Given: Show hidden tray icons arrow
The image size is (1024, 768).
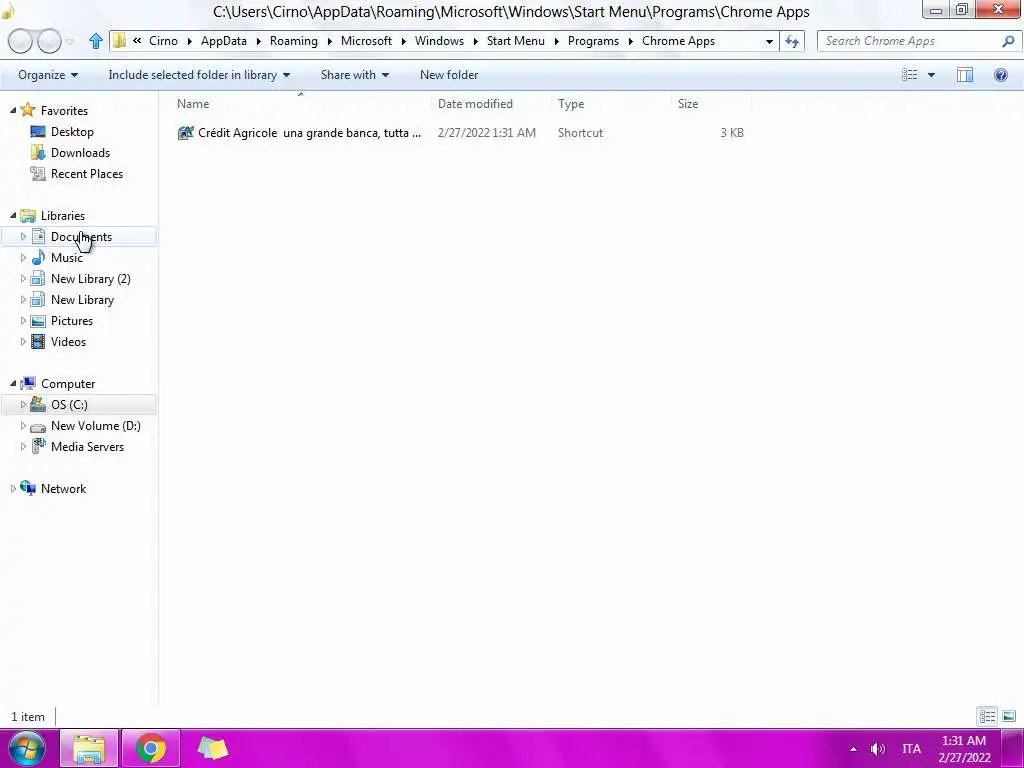Looking at the screenshot, I should coord(853,748).
